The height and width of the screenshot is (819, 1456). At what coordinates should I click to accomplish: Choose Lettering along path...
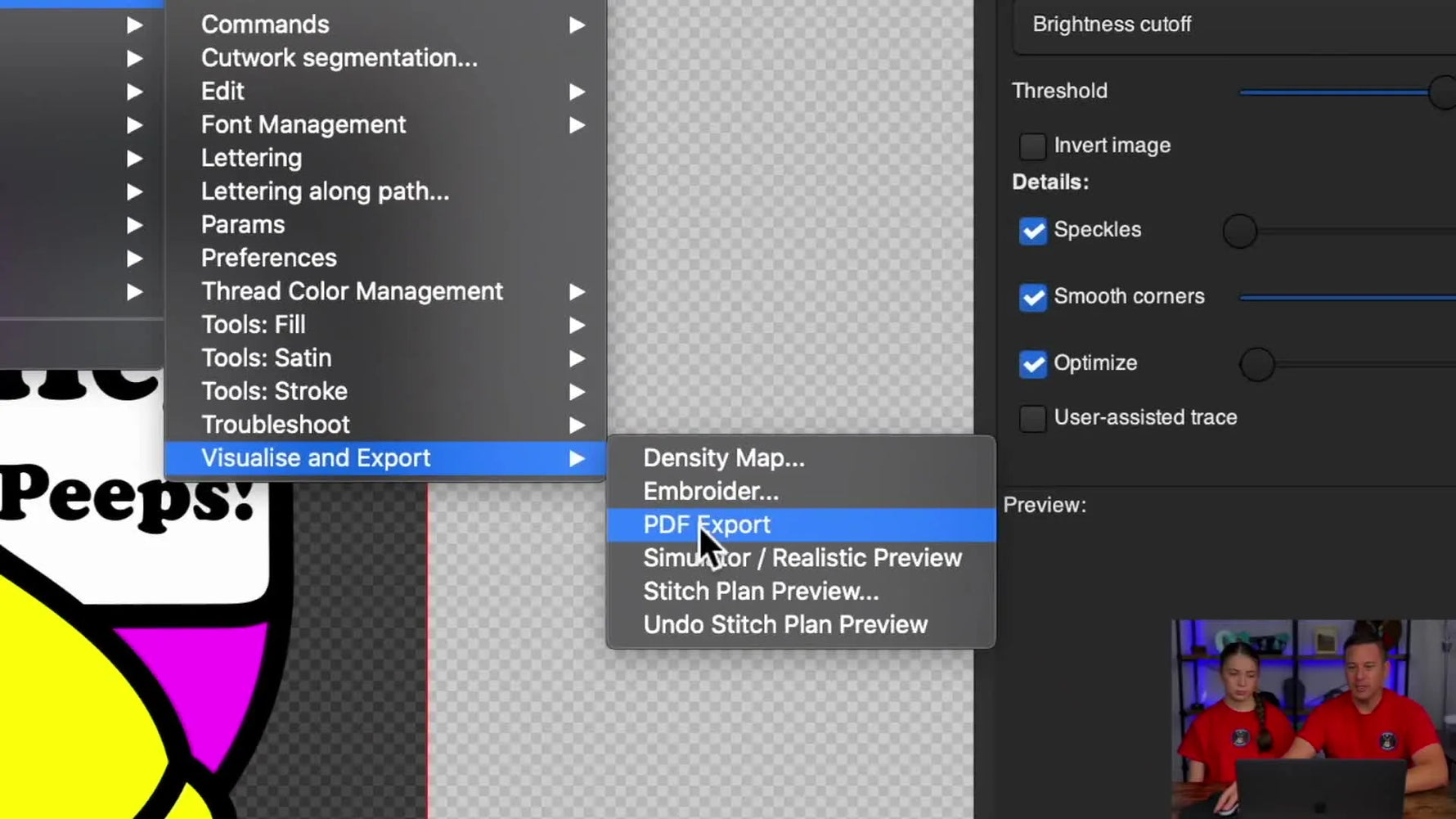click(x=384, y=191)
